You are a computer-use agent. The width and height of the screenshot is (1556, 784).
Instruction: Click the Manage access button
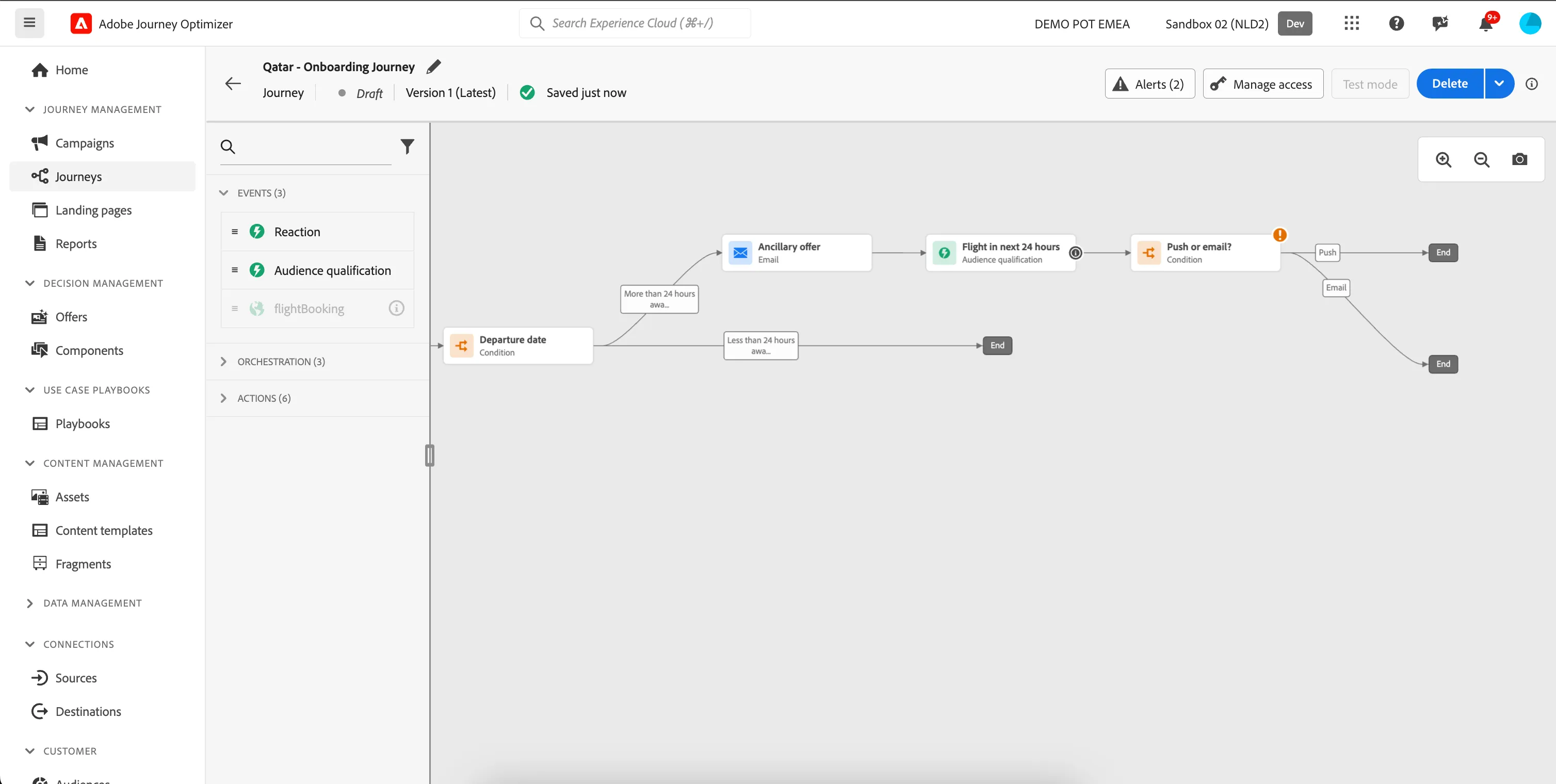click(x=1263, y=84)
